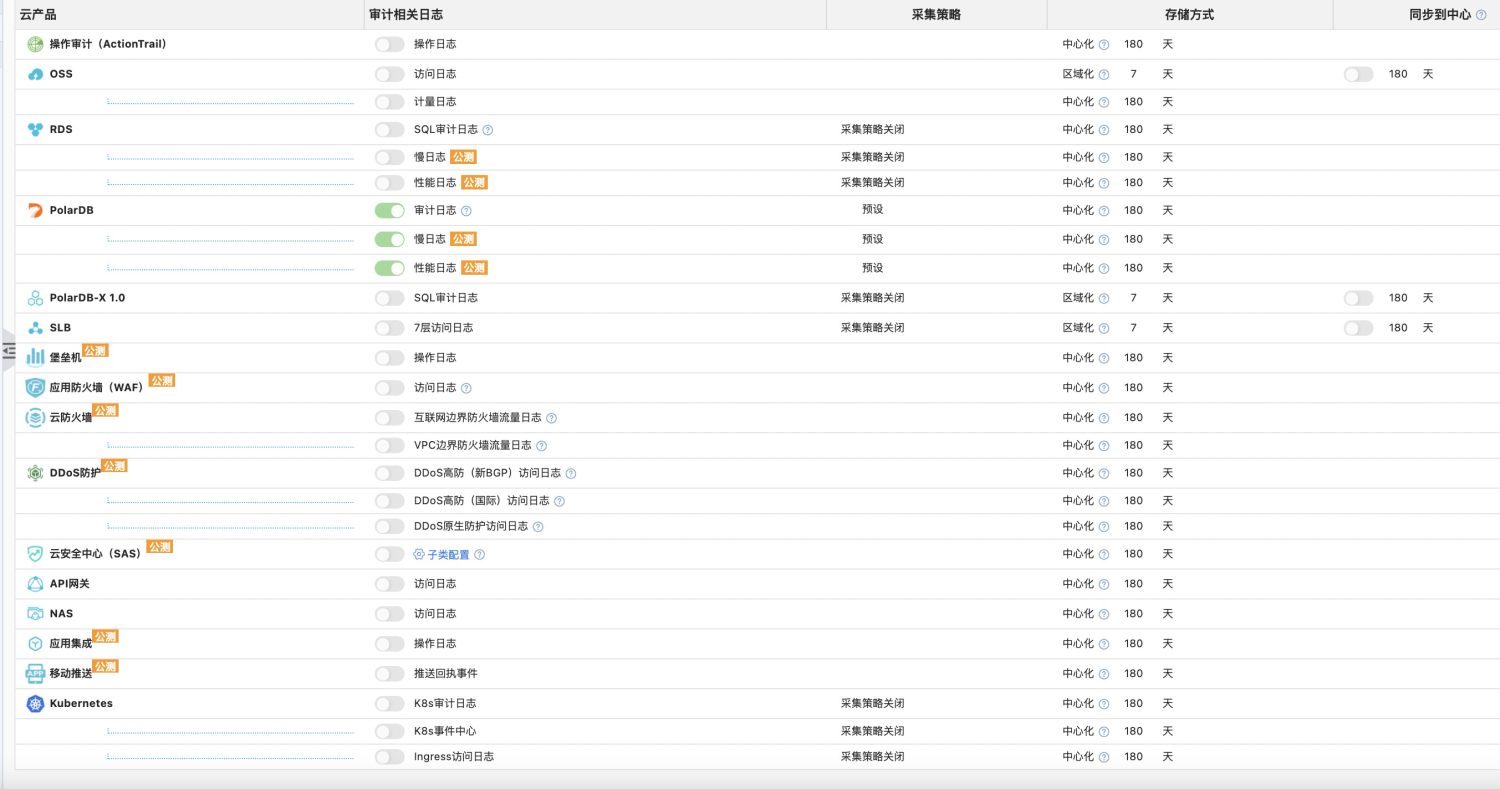Open help for SQL审计日志 under RDS
Viewport: 1500px width, 789px height.
[488, 130]
